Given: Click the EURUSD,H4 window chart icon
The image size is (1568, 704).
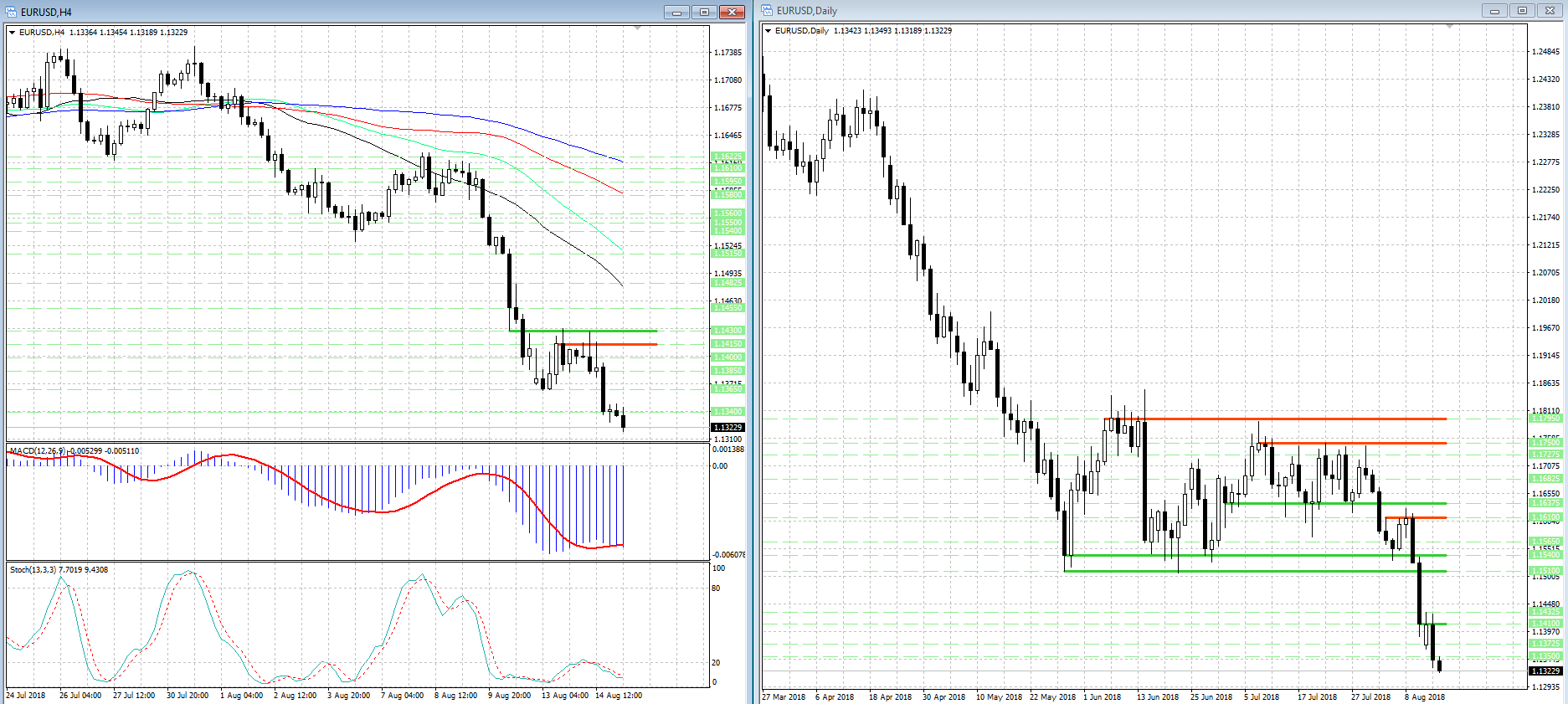Looking at the screenshot, I should [12, 12].
